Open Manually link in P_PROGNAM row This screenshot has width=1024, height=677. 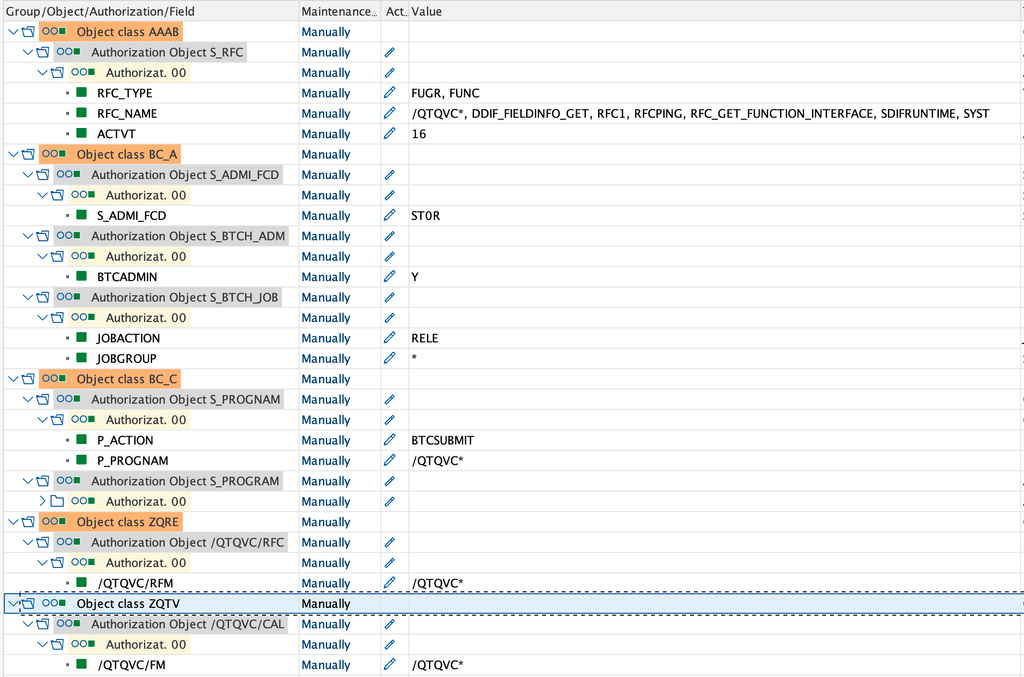coord(326,461)
